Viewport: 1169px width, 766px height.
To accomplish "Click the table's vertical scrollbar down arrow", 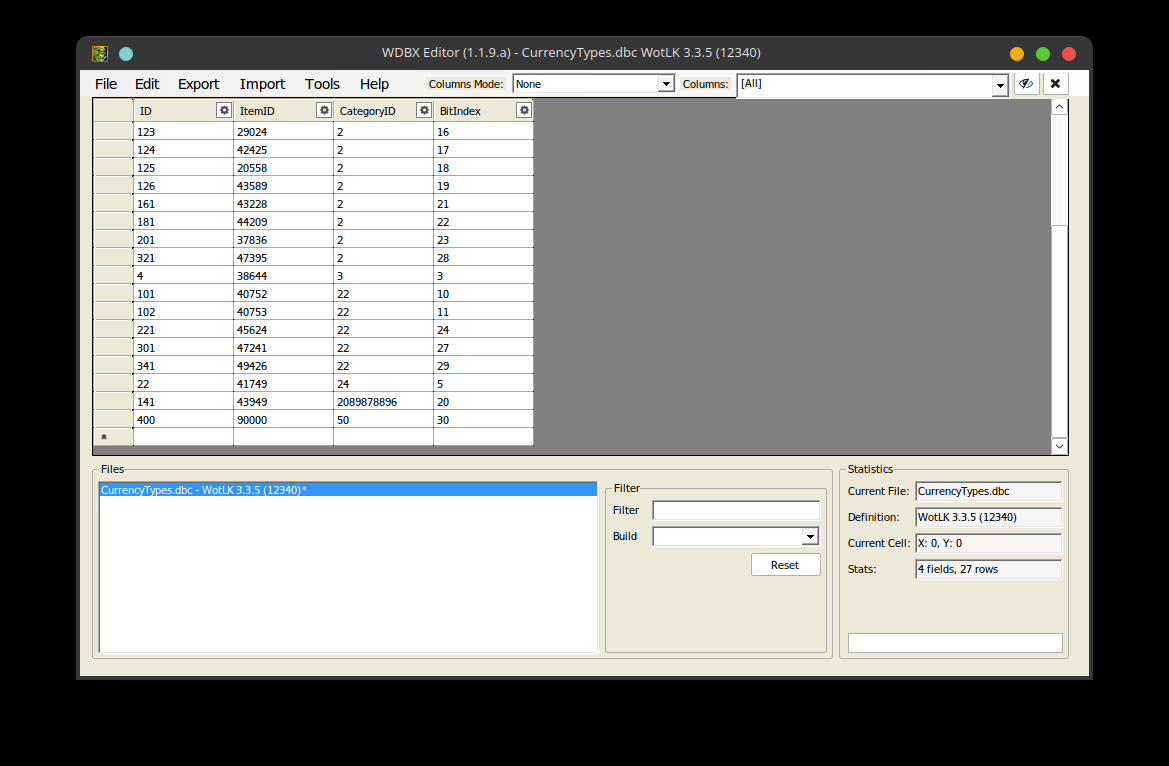I will click(1060, 446).
